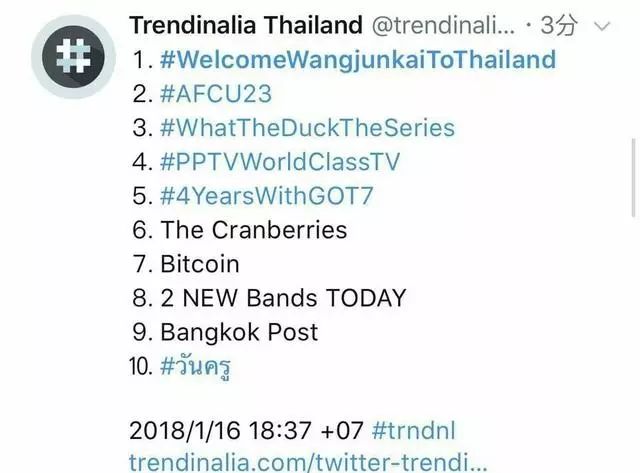
Task: Expand the tweet options chevron
Action: [602, 27]
